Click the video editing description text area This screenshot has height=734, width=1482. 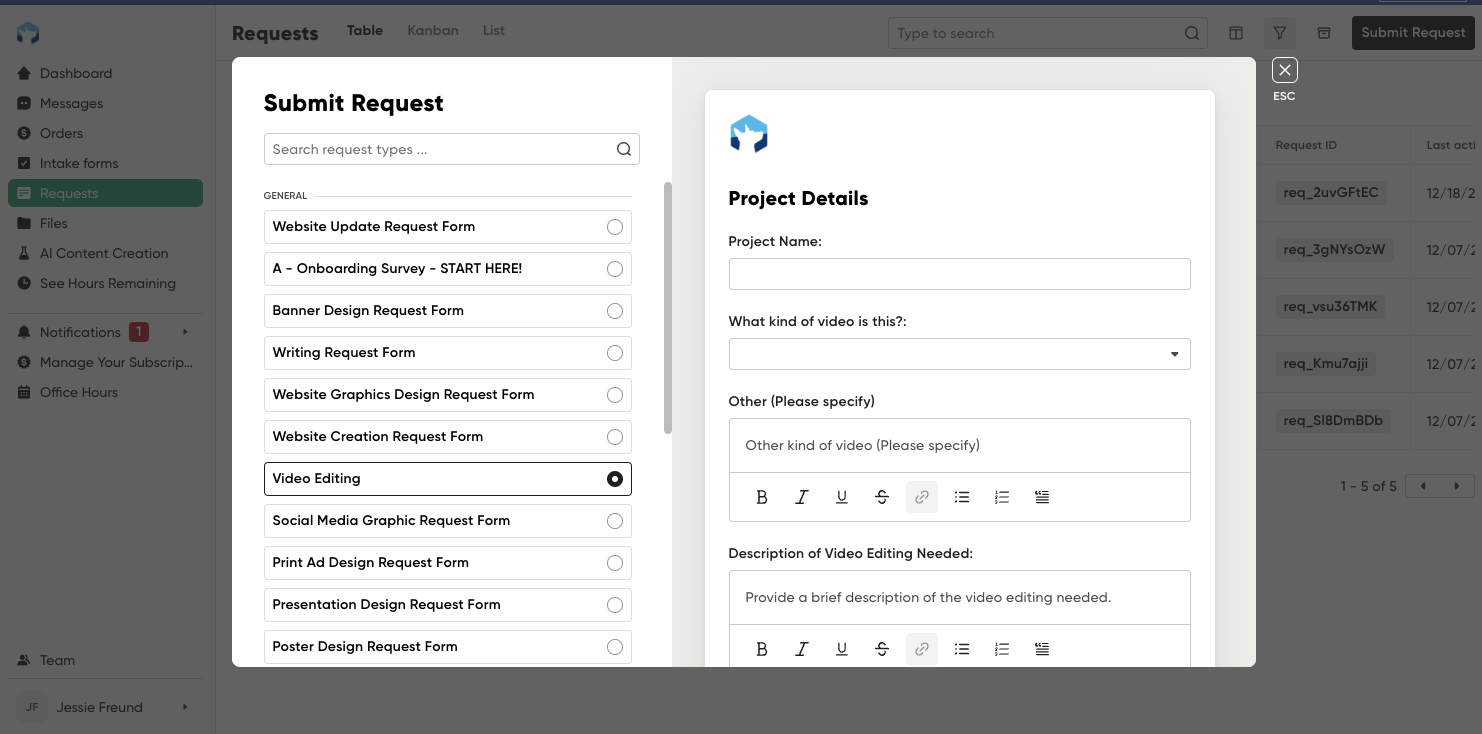click(x=959, y=597)
